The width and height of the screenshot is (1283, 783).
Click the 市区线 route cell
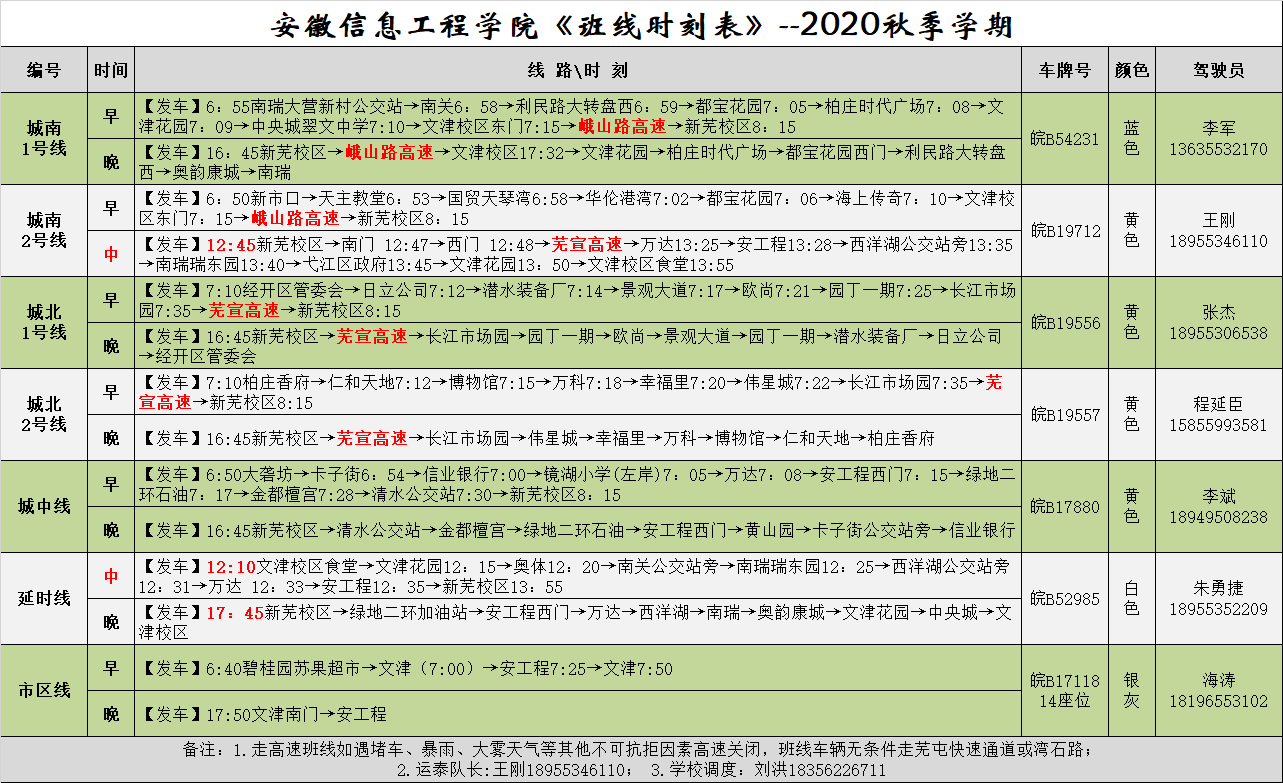(x=44, y=691)
